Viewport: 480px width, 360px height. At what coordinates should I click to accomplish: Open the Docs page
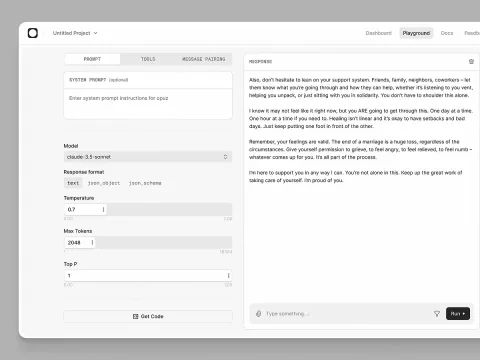point(447,33)
